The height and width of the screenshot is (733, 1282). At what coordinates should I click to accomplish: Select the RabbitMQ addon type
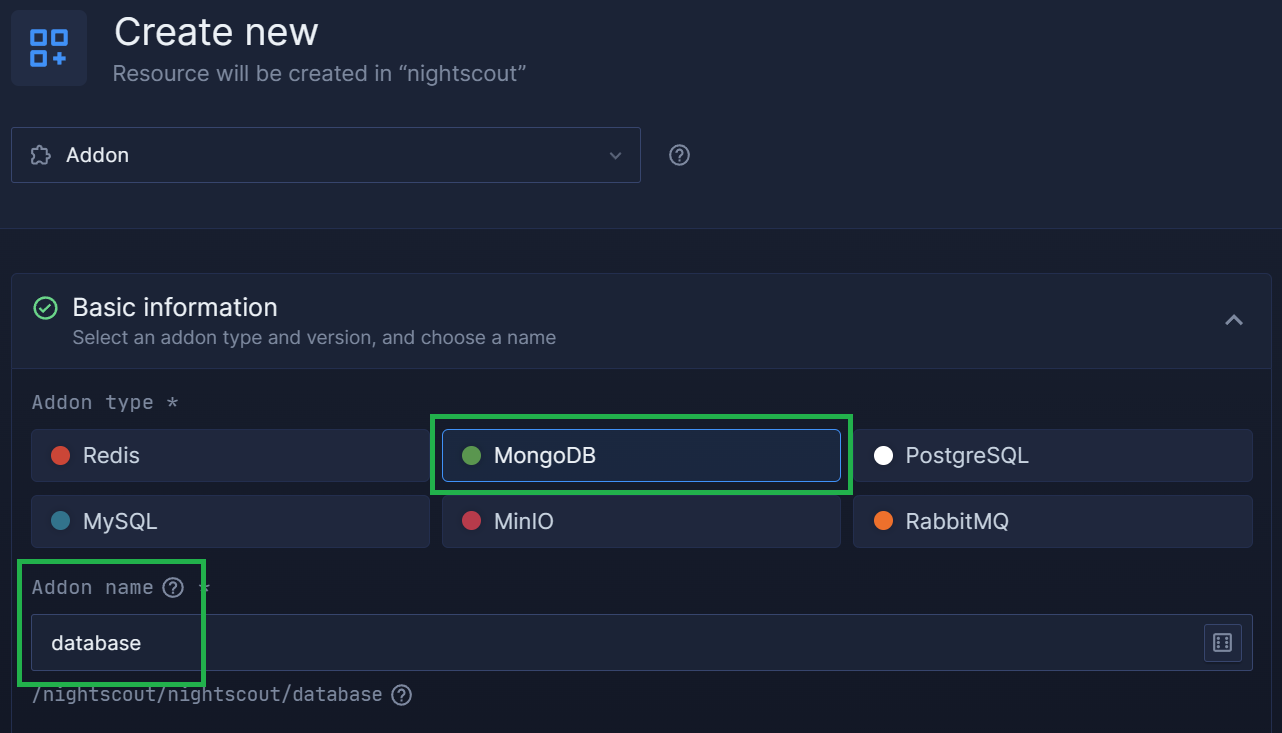click(1052, 521)
